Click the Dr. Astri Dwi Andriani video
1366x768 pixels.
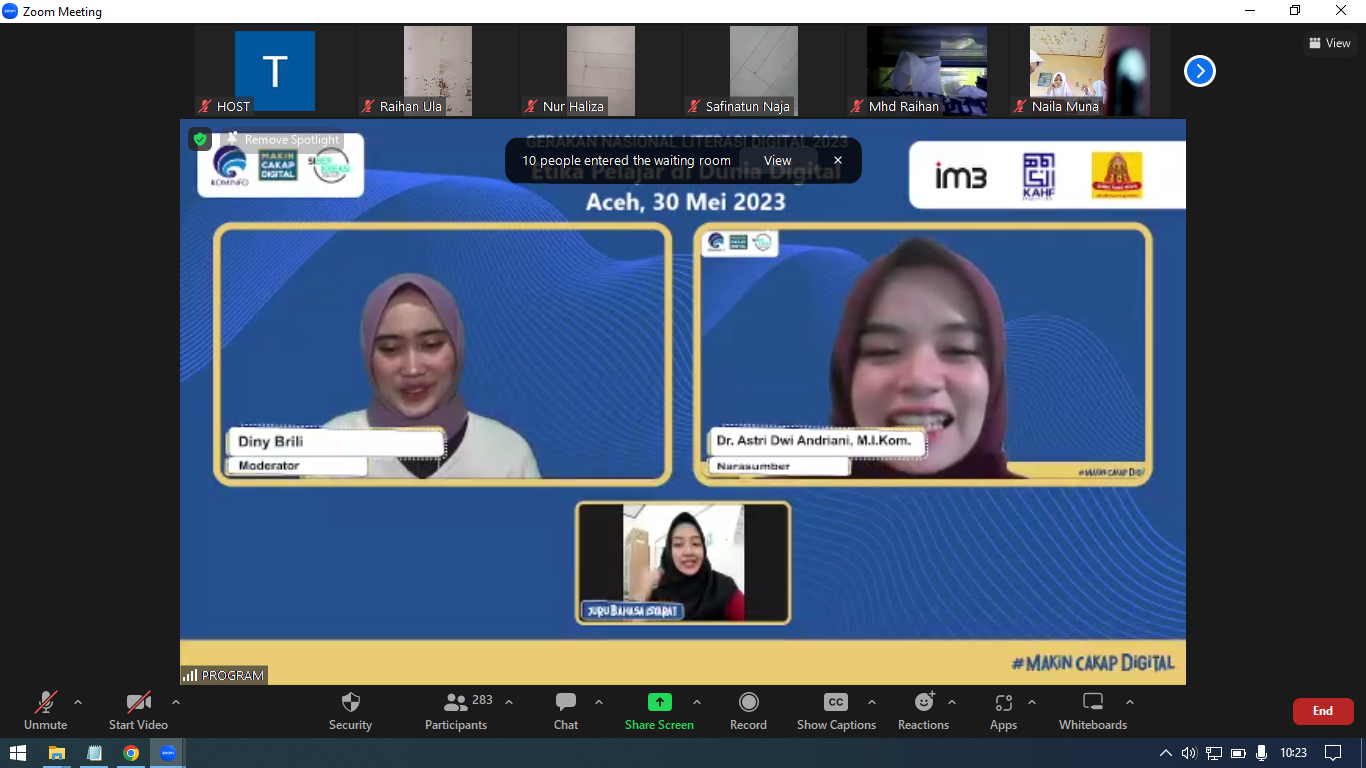(x=923, y=354)
